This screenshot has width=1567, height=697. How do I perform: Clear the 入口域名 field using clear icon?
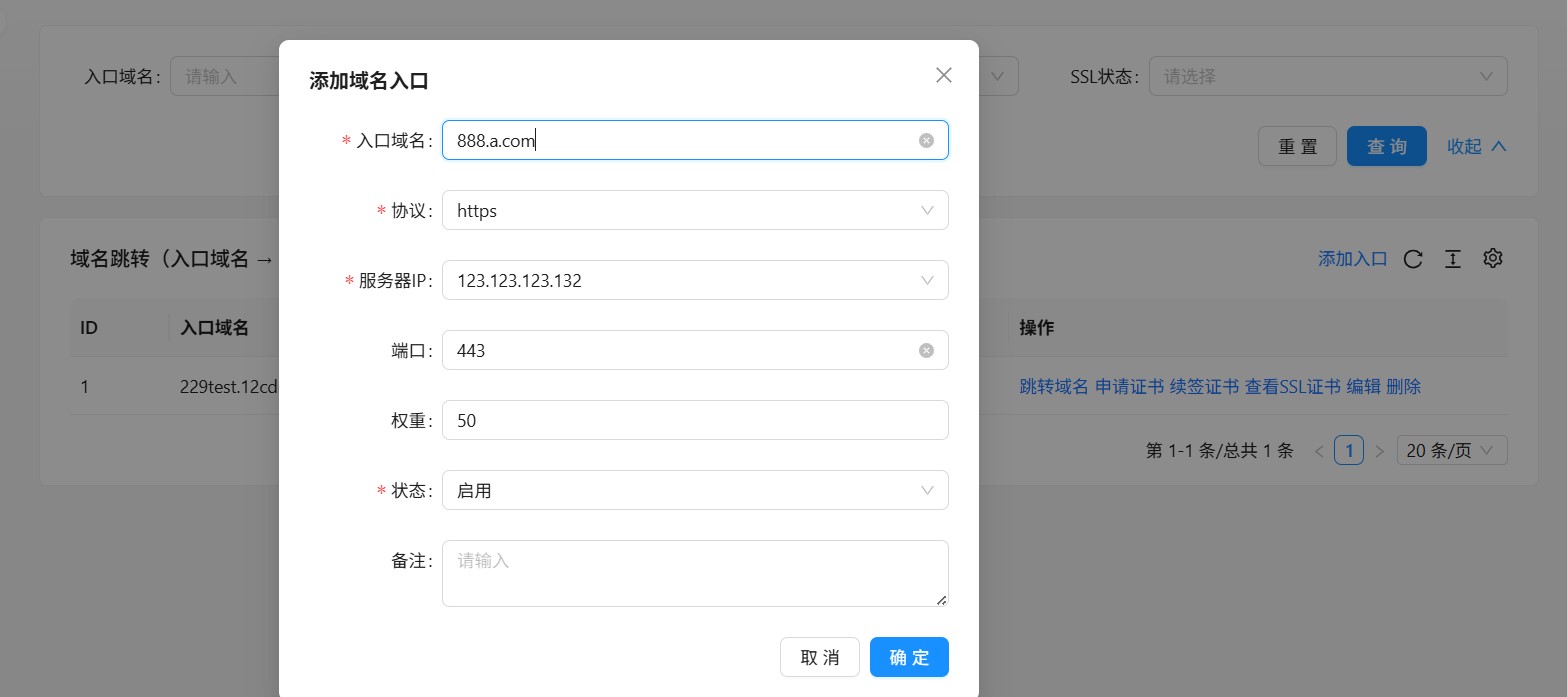926,141
